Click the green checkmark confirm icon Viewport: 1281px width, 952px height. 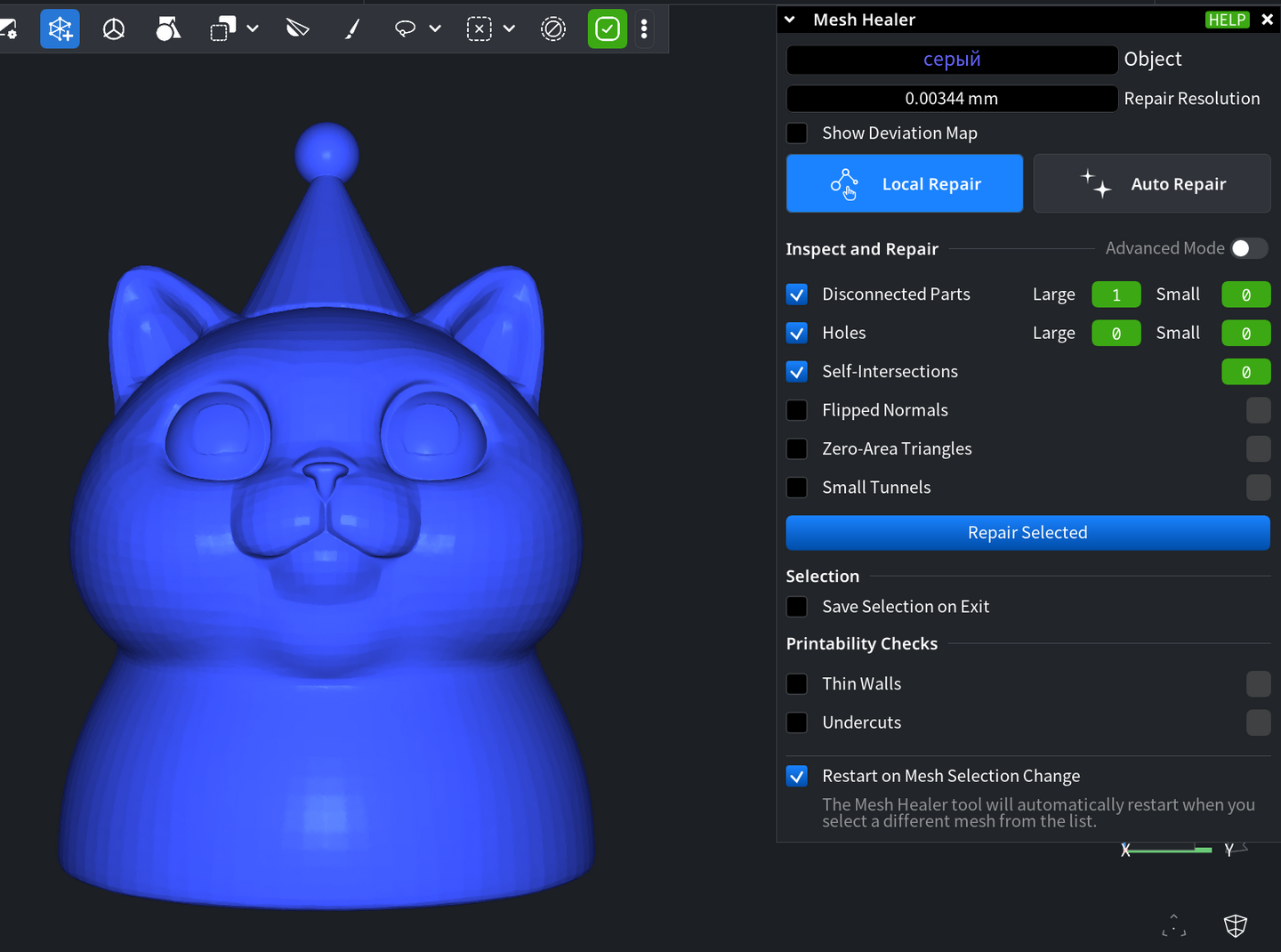608,29
